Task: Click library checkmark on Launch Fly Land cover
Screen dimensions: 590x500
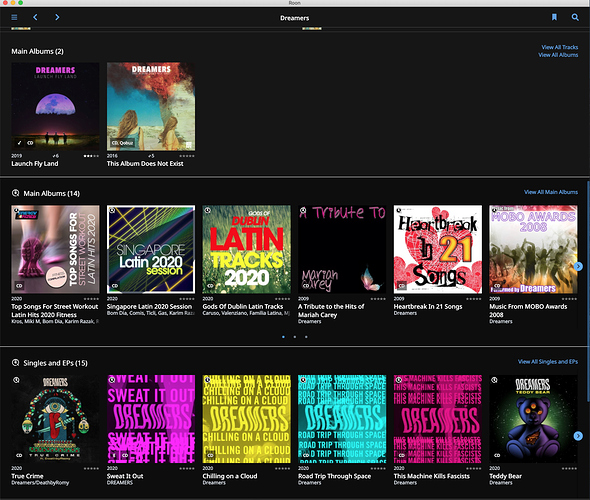Action: pos(19,143)
